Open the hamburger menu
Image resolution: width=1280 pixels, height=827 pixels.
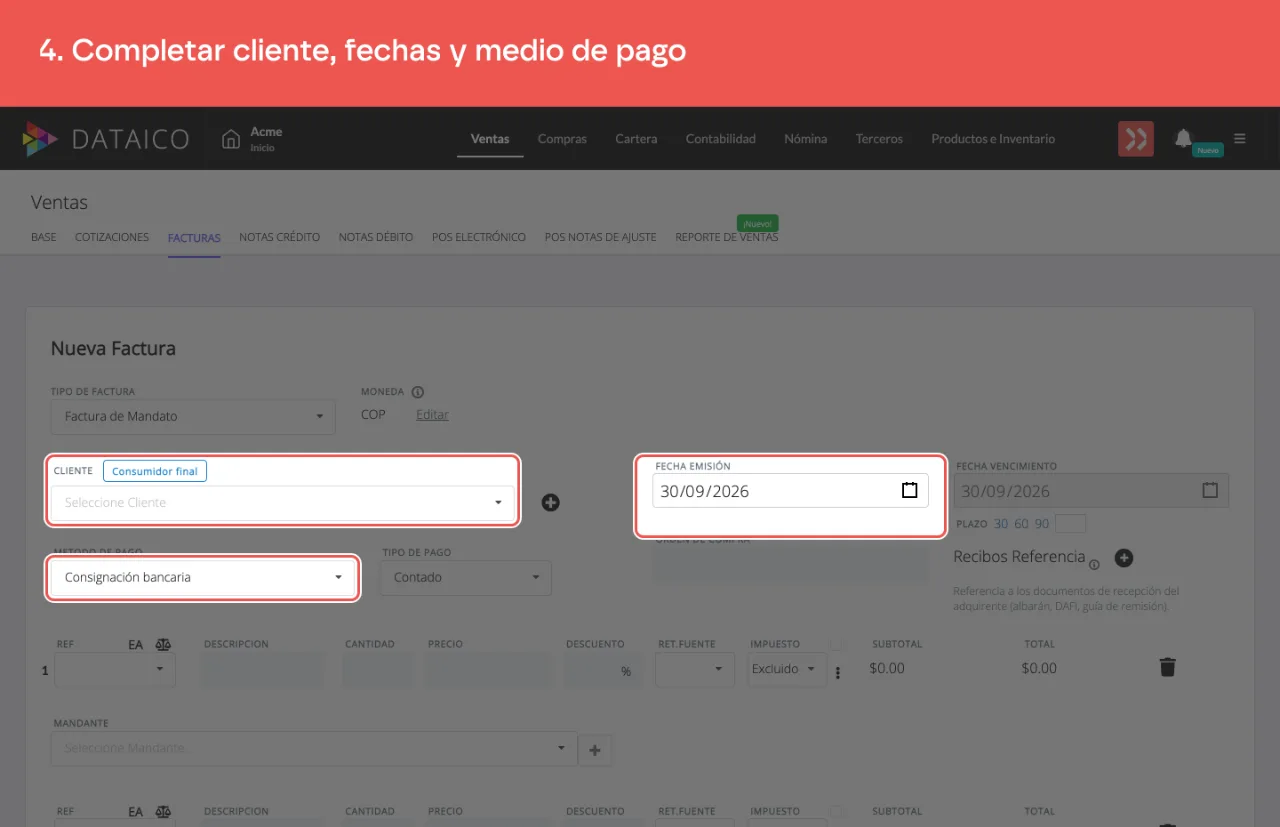(1240, 139)
